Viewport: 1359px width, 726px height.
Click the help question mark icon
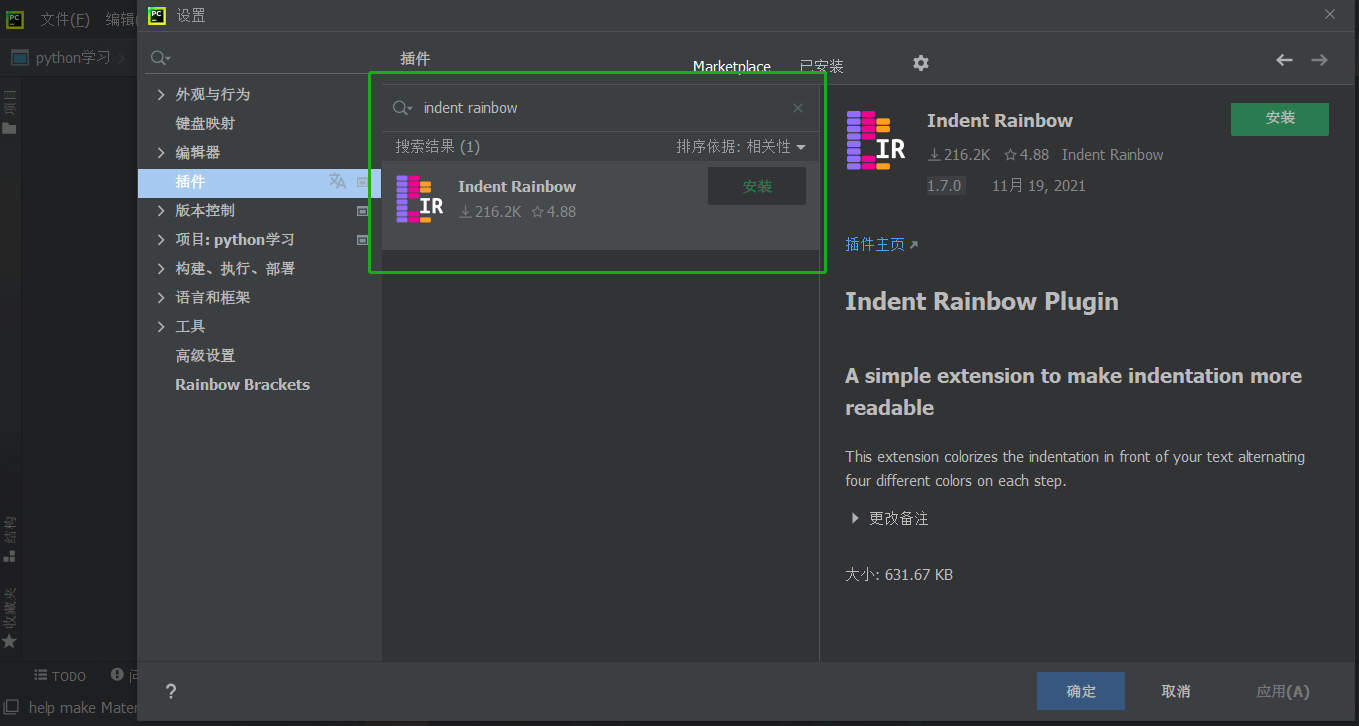click(x=171, y=691)
